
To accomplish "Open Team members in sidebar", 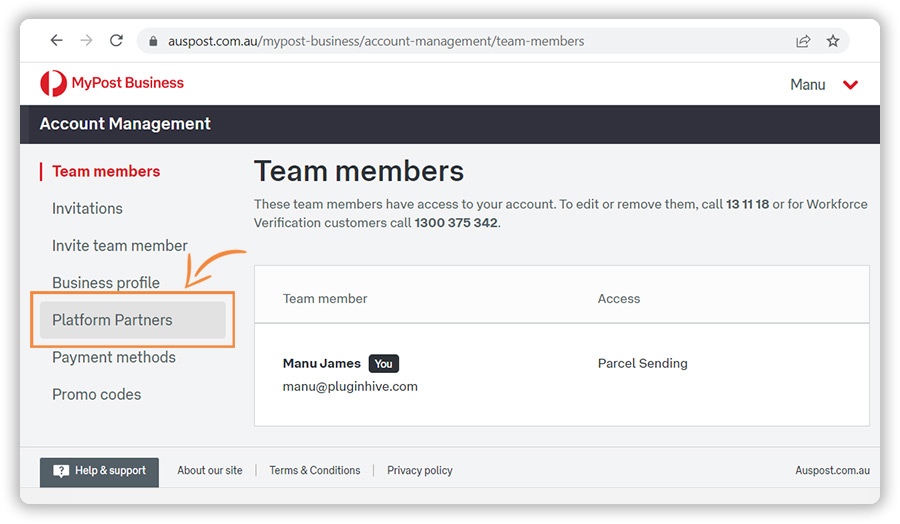I will coord(106,172).
